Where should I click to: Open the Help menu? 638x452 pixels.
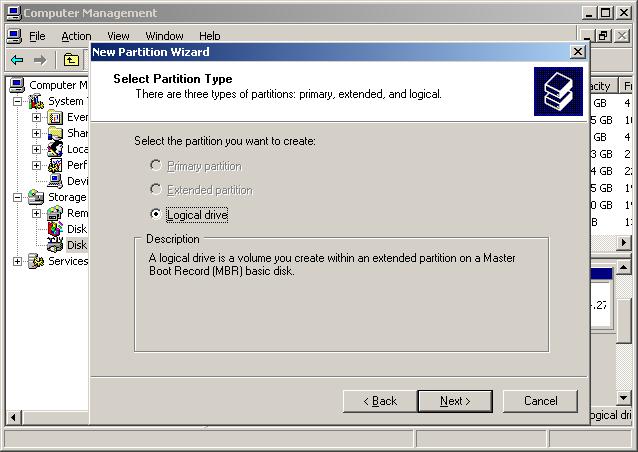click(210, 36)
